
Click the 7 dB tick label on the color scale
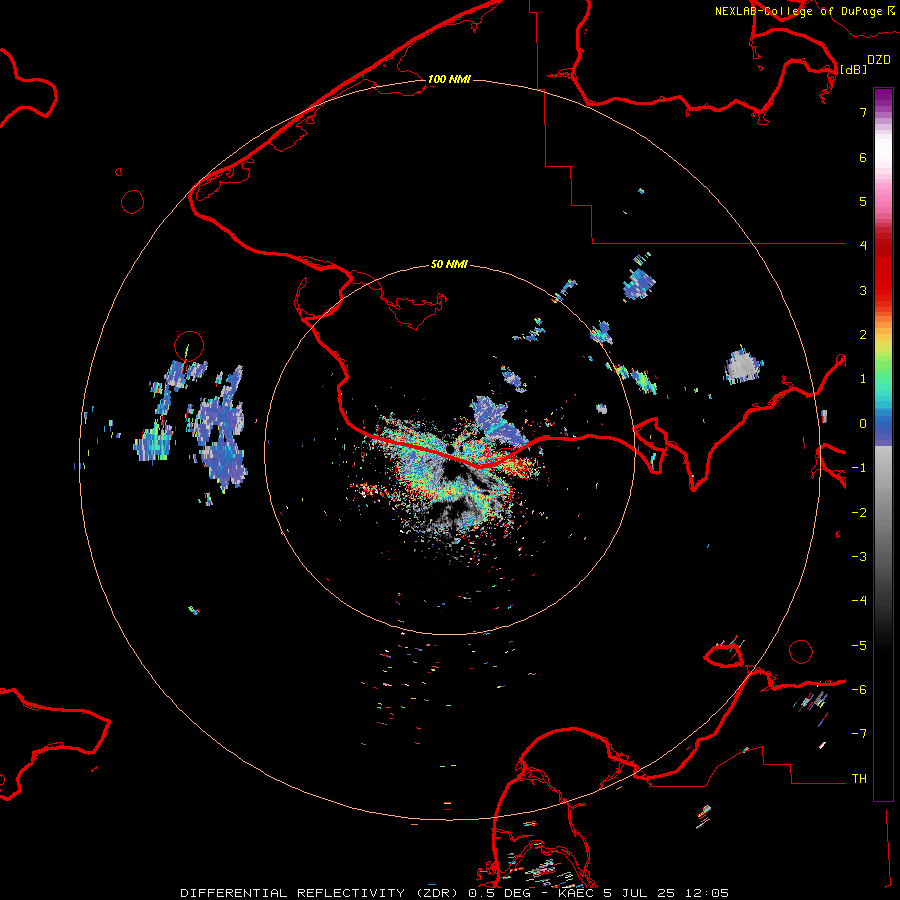tap(863, 112)
